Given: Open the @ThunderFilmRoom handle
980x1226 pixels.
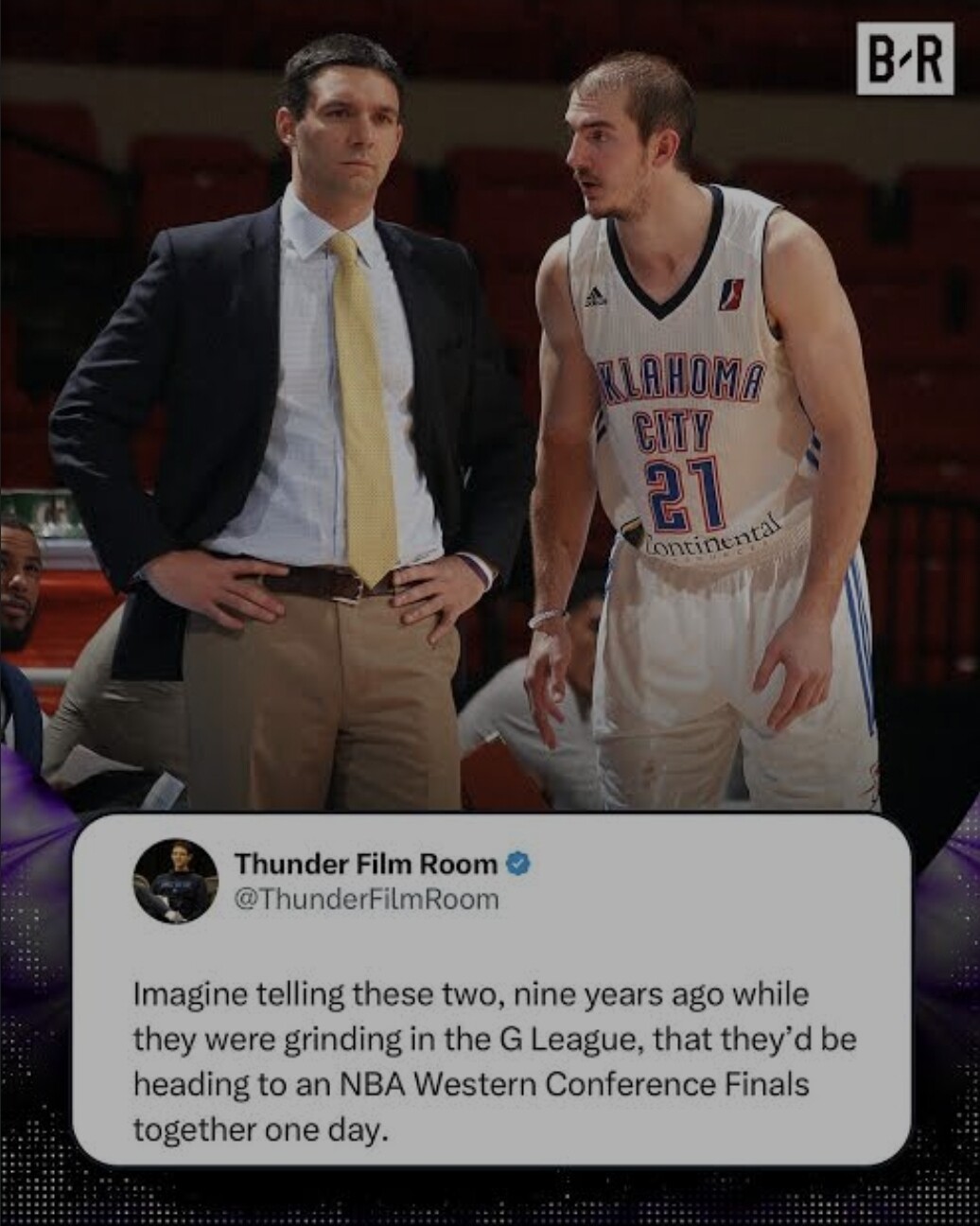Looking at the screenshot, I should [x=365, y=898].
